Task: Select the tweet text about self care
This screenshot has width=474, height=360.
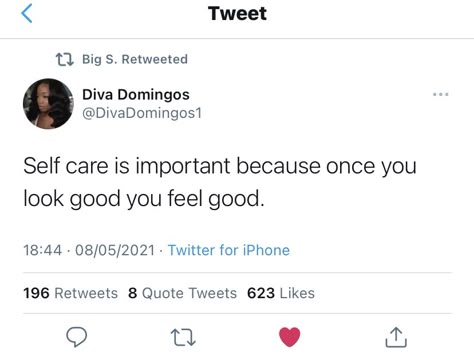Action: (220, 182)
